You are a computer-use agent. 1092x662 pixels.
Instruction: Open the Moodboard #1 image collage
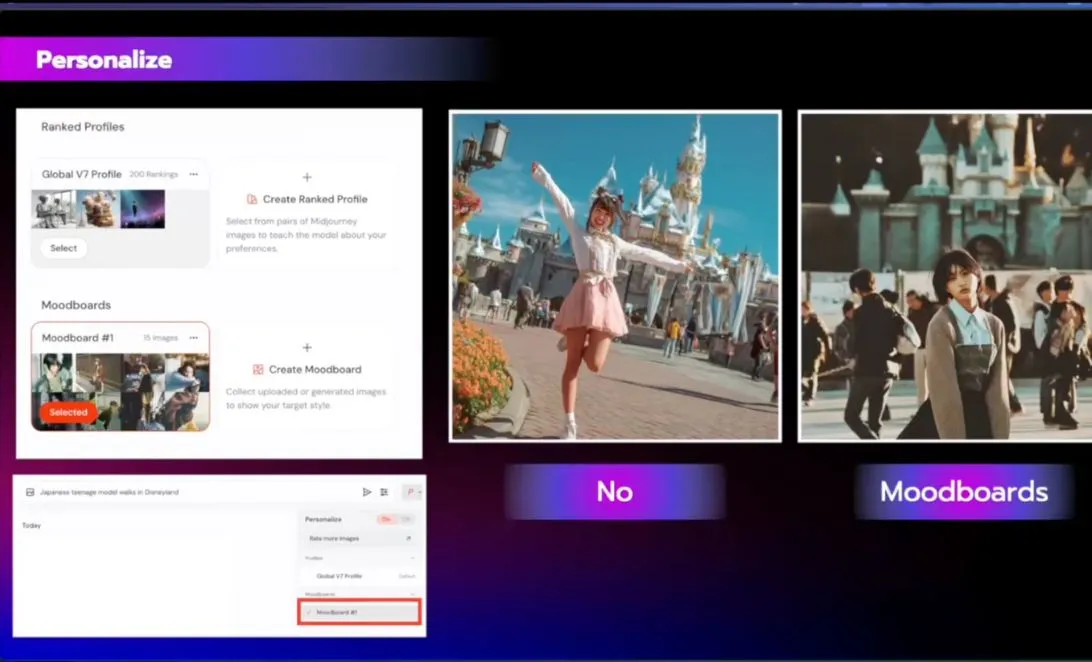click(120, 391)
